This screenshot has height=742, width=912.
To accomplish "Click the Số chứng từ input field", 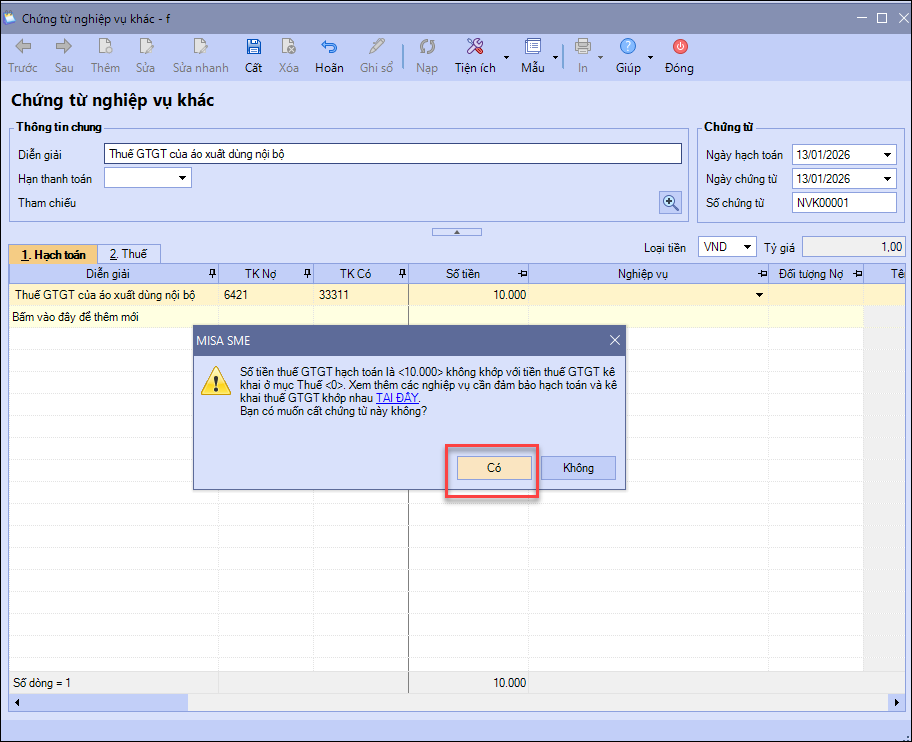I will pos(844,203).
